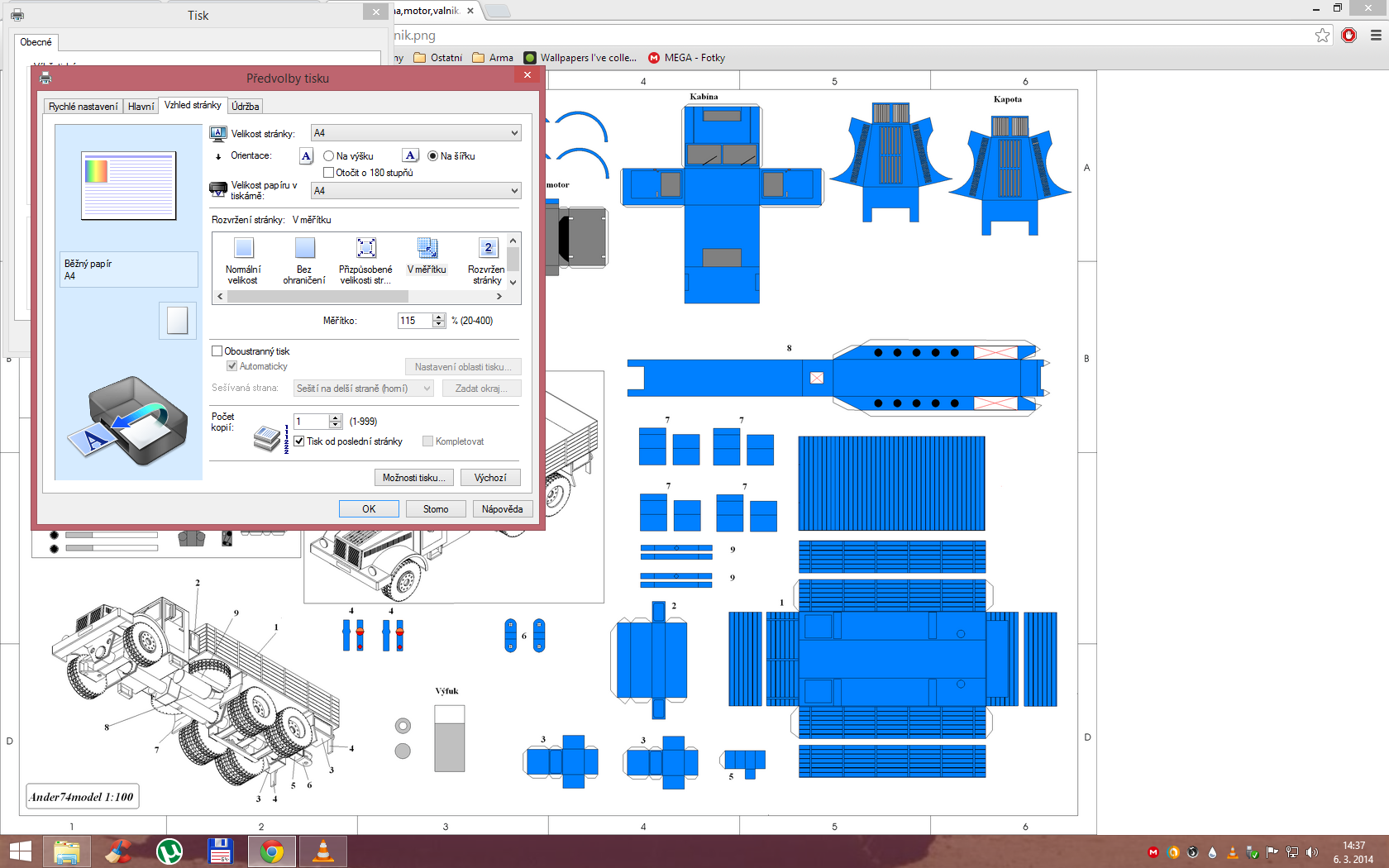Select the Normální velikost layout icon

pos(243,248)
